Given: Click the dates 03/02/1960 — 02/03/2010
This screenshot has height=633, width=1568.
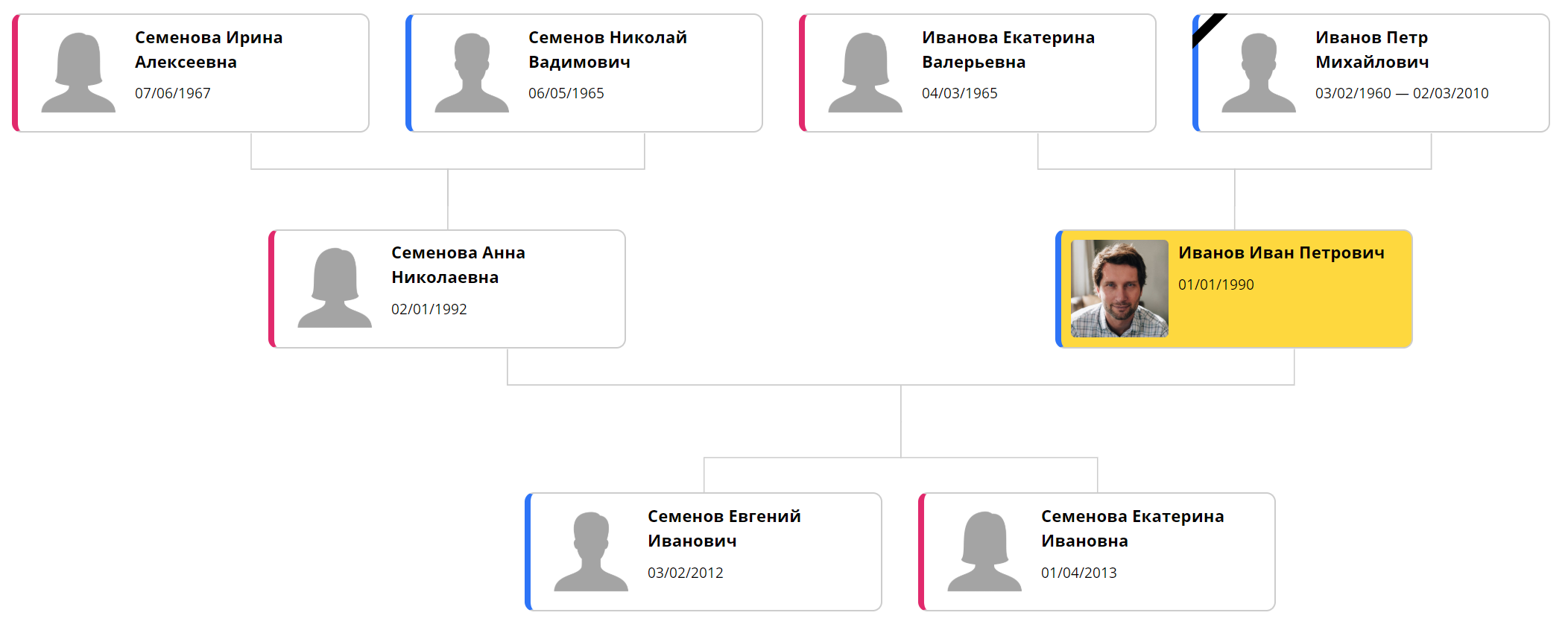Looking at the screenshot, I should click(x=1402, y=93).
